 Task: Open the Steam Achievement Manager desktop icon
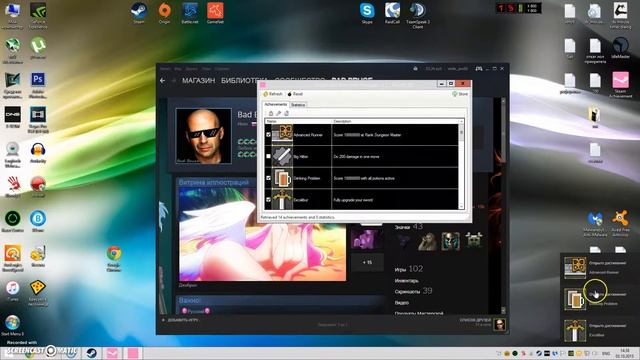click(620, 84)
